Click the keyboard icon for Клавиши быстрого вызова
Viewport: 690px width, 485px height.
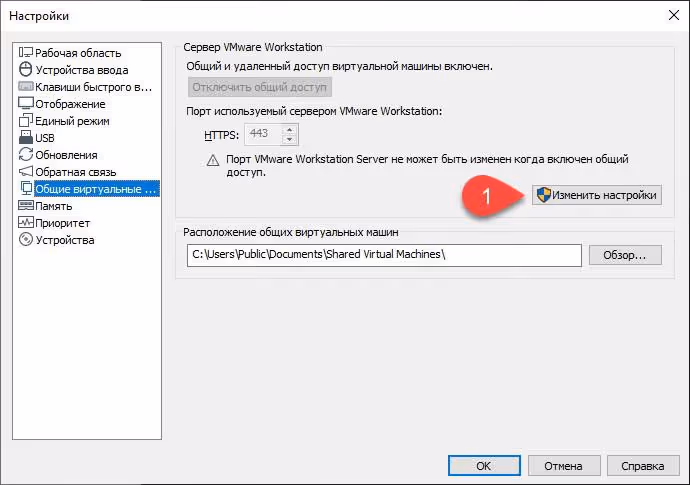26,86
